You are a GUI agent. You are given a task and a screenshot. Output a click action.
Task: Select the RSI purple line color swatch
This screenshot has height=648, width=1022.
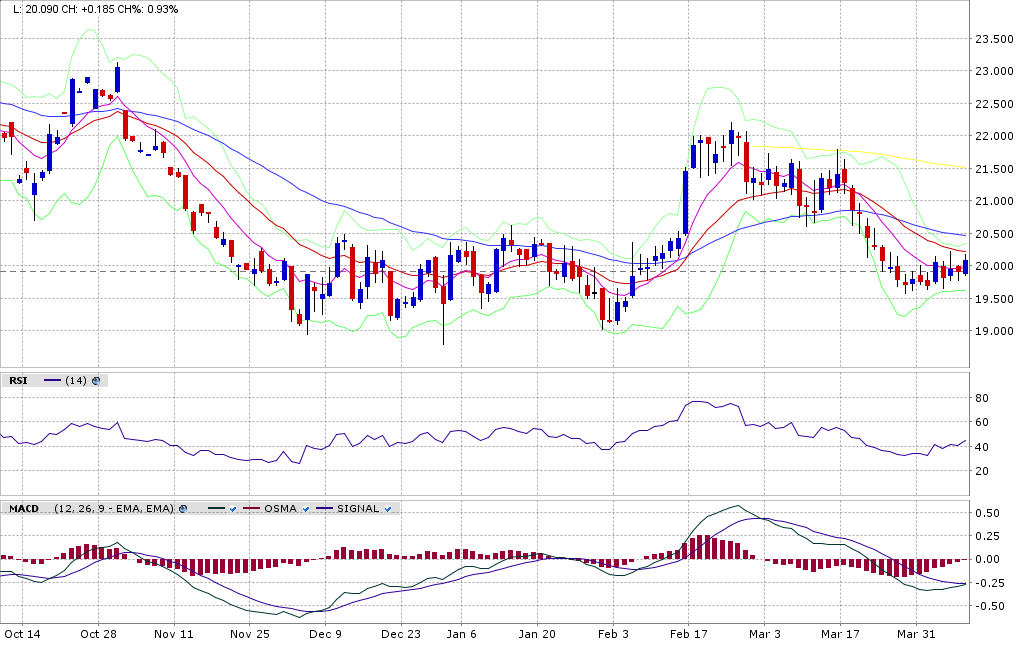click(52, 381)
